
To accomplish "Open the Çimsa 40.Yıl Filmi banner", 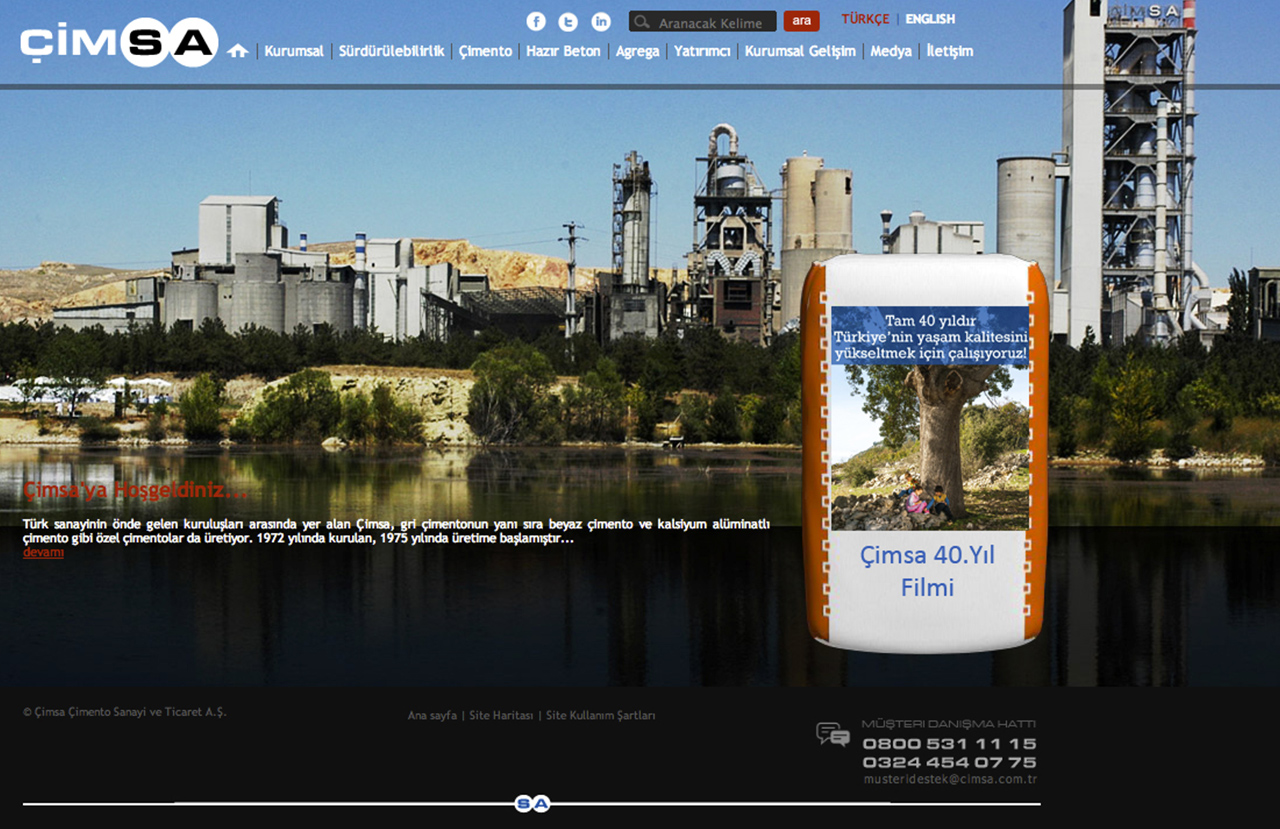I will (926, 455).
